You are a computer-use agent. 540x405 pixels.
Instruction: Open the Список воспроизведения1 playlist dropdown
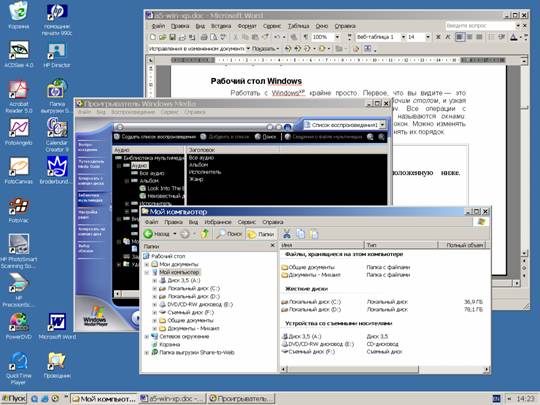pos(382,125)
